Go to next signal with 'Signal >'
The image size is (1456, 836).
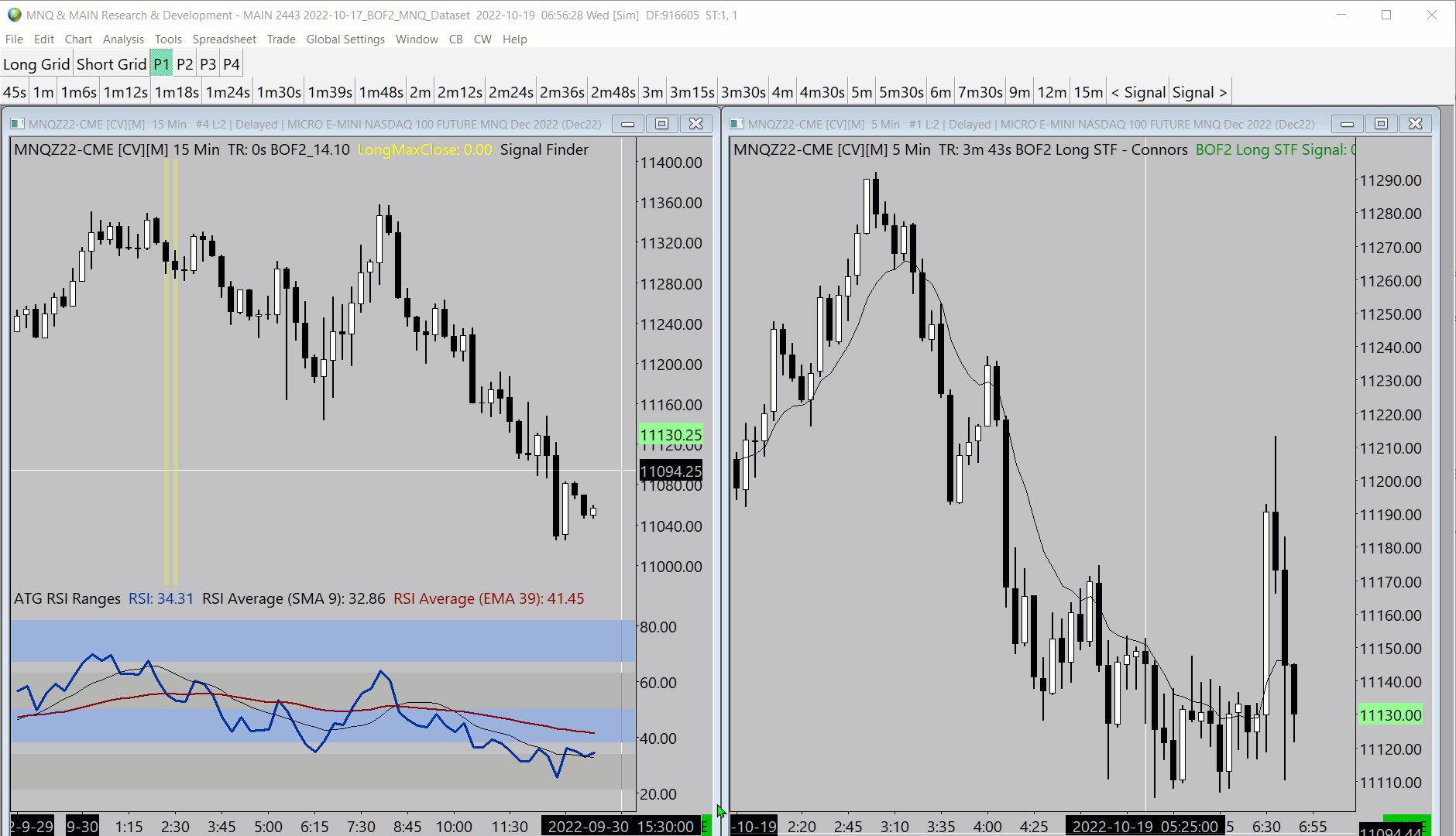[x=1200, y=92]
